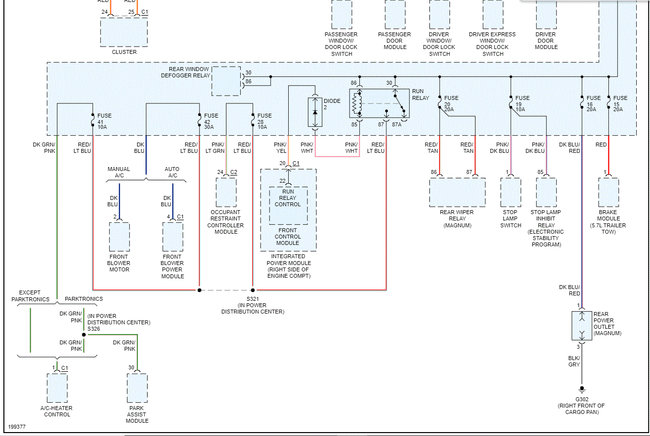Click the ground symbol above G302
Image resolution: width=650 pixels, height=436 pixels.
tap(582, 389)
